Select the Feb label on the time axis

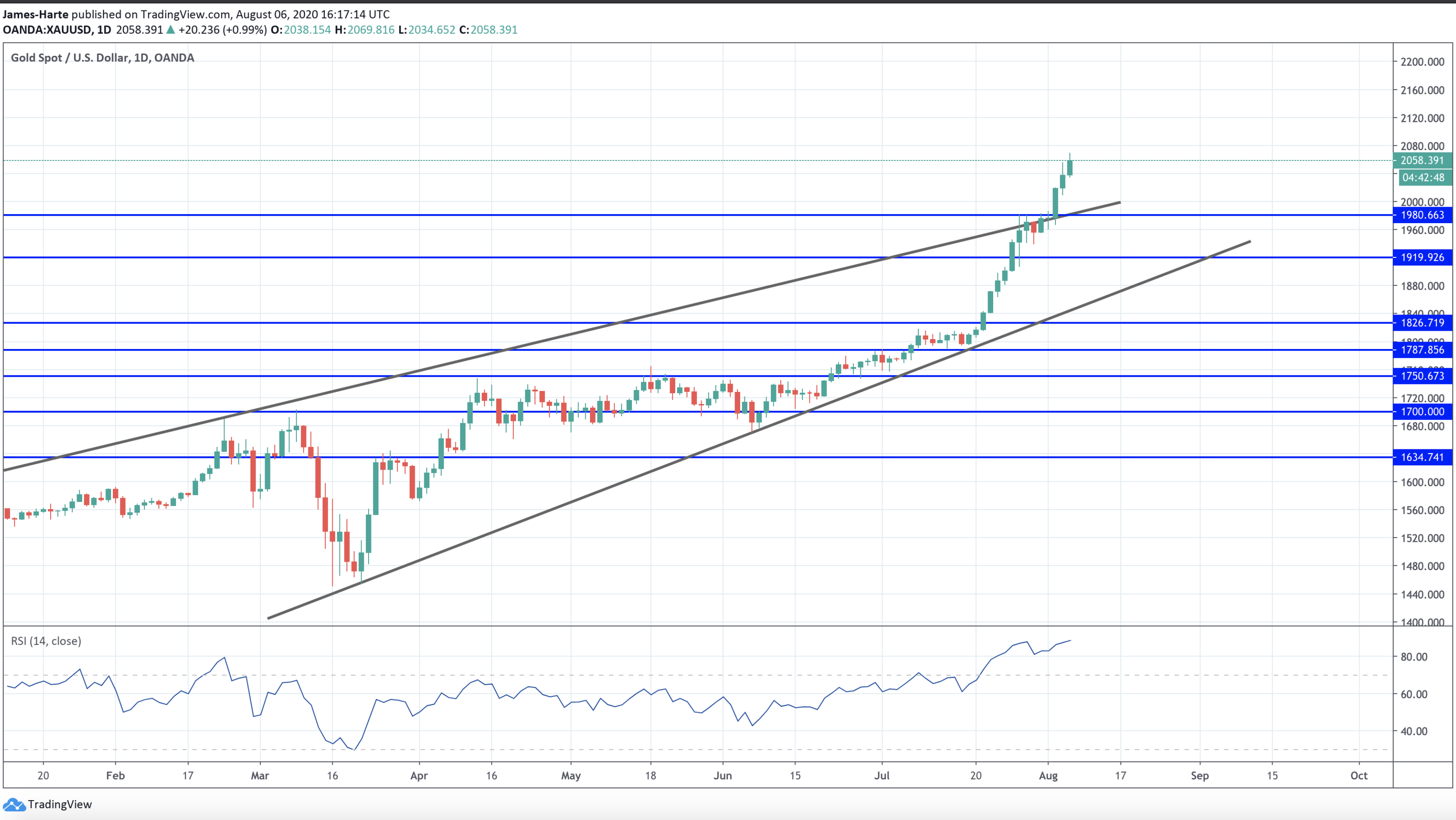tap(116, 776)
